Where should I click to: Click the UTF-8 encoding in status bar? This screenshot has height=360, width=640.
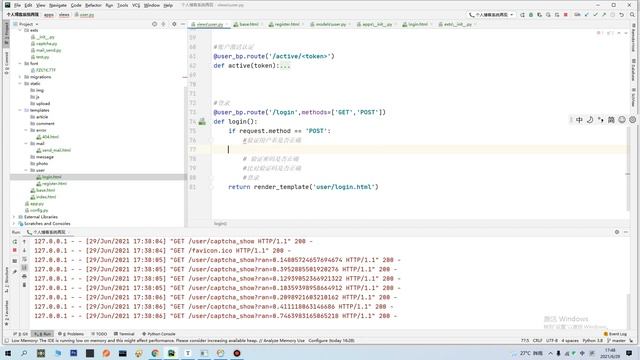pos(552,340)
